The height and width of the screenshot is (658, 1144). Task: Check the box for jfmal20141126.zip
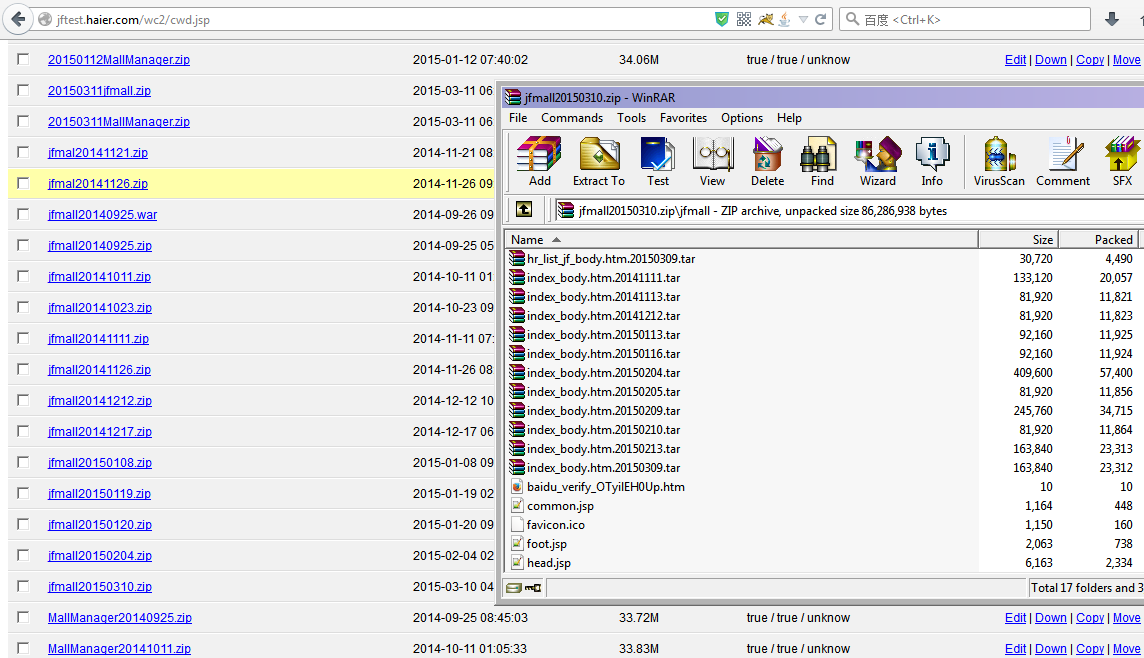(23, 183)
